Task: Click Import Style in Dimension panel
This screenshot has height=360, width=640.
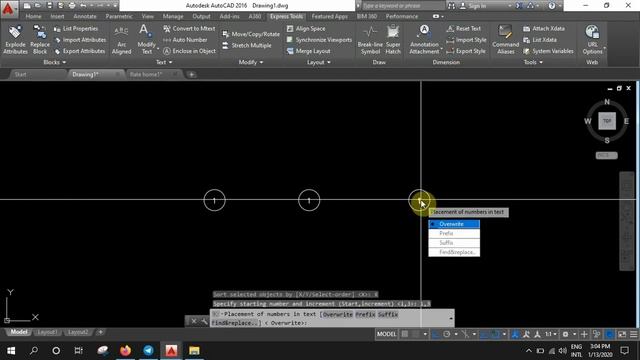Action: pyautogui.click(x=466, y=40)
